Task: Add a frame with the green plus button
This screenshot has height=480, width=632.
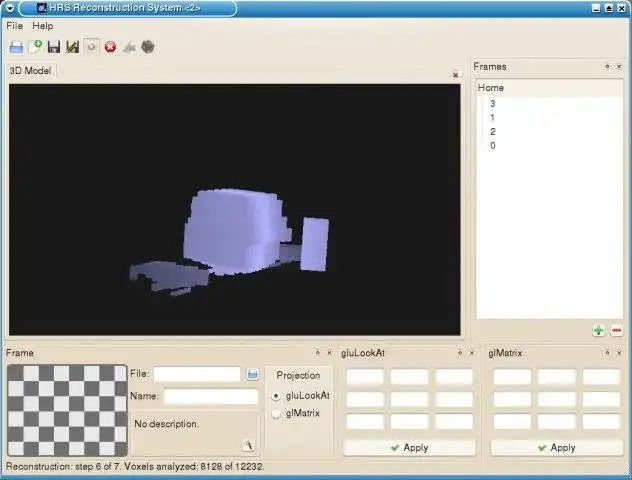Action: [599, 331]
